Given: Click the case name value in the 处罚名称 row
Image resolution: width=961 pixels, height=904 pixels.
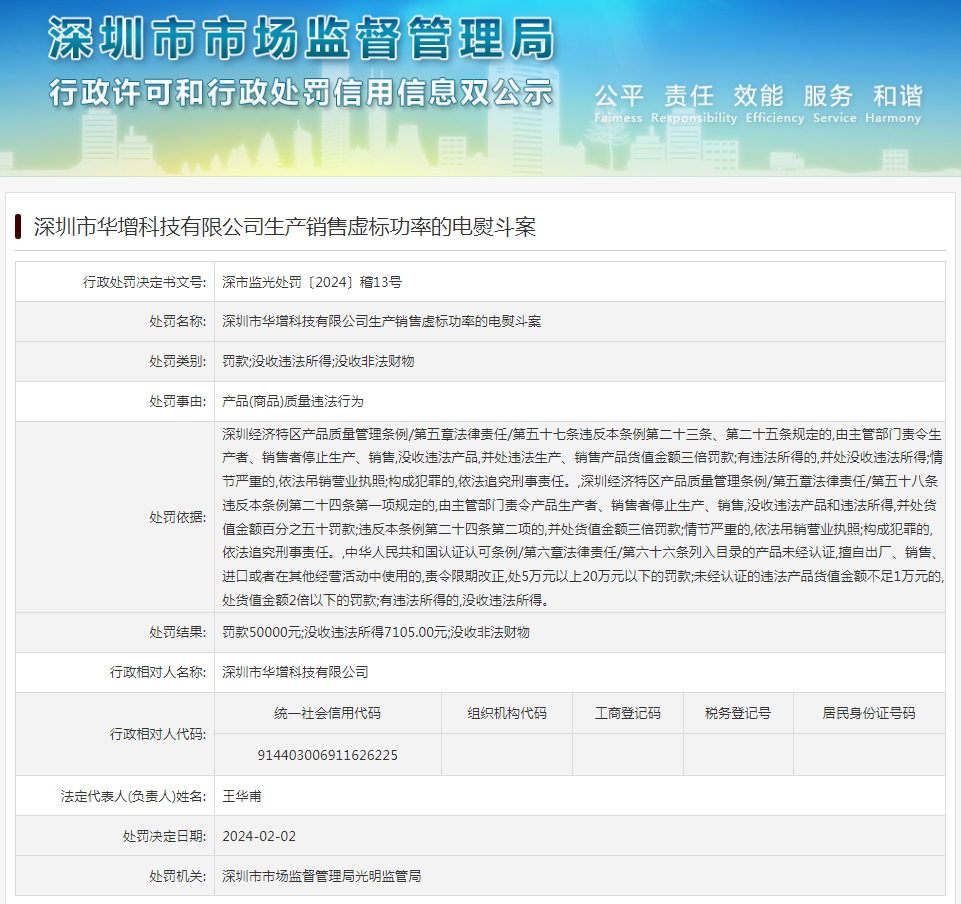Looking at the screenshot, I should pos(381,321).
